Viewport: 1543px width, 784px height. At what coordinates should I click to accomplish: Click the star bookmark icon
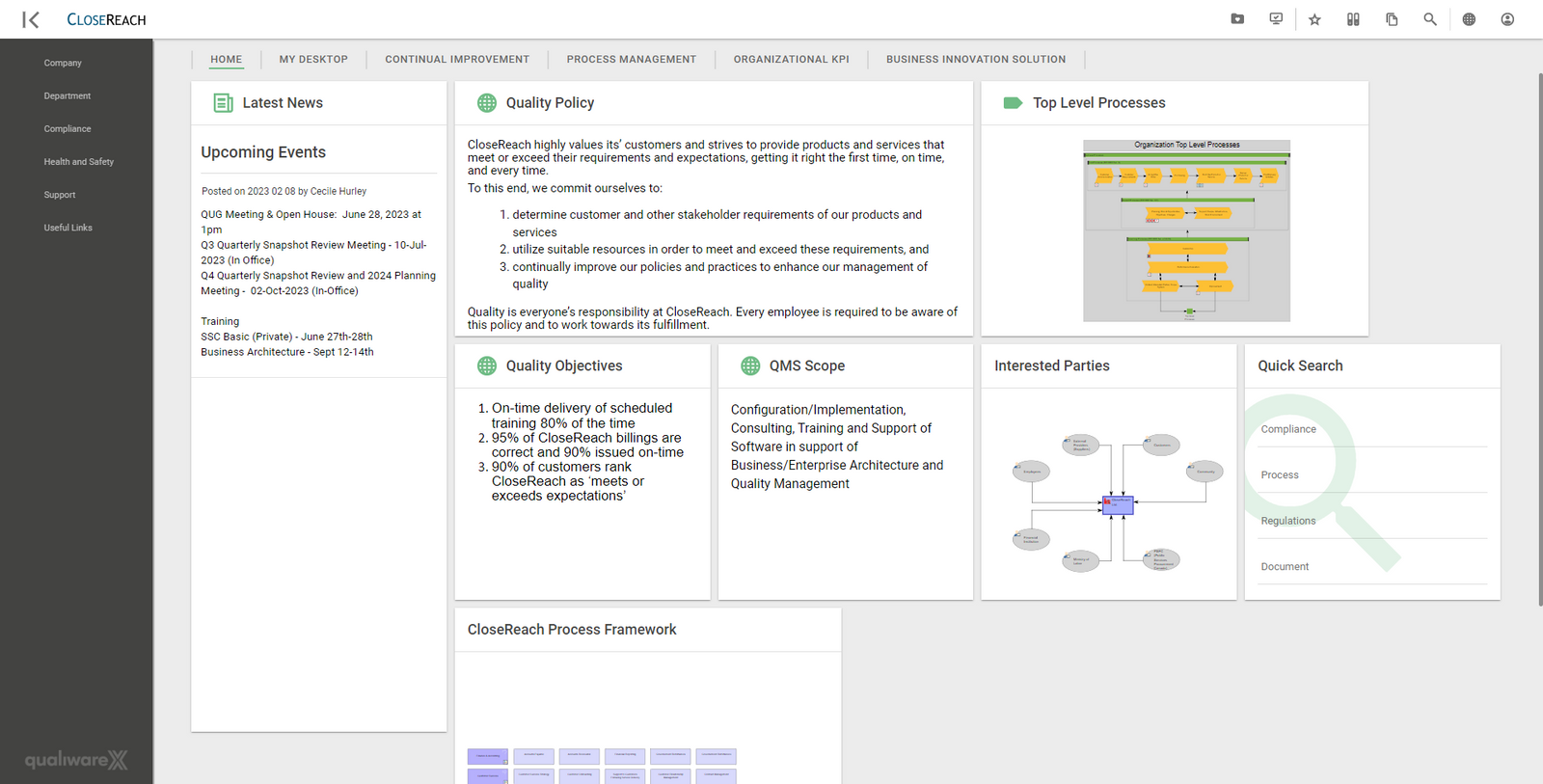(x=1314, y=19)
